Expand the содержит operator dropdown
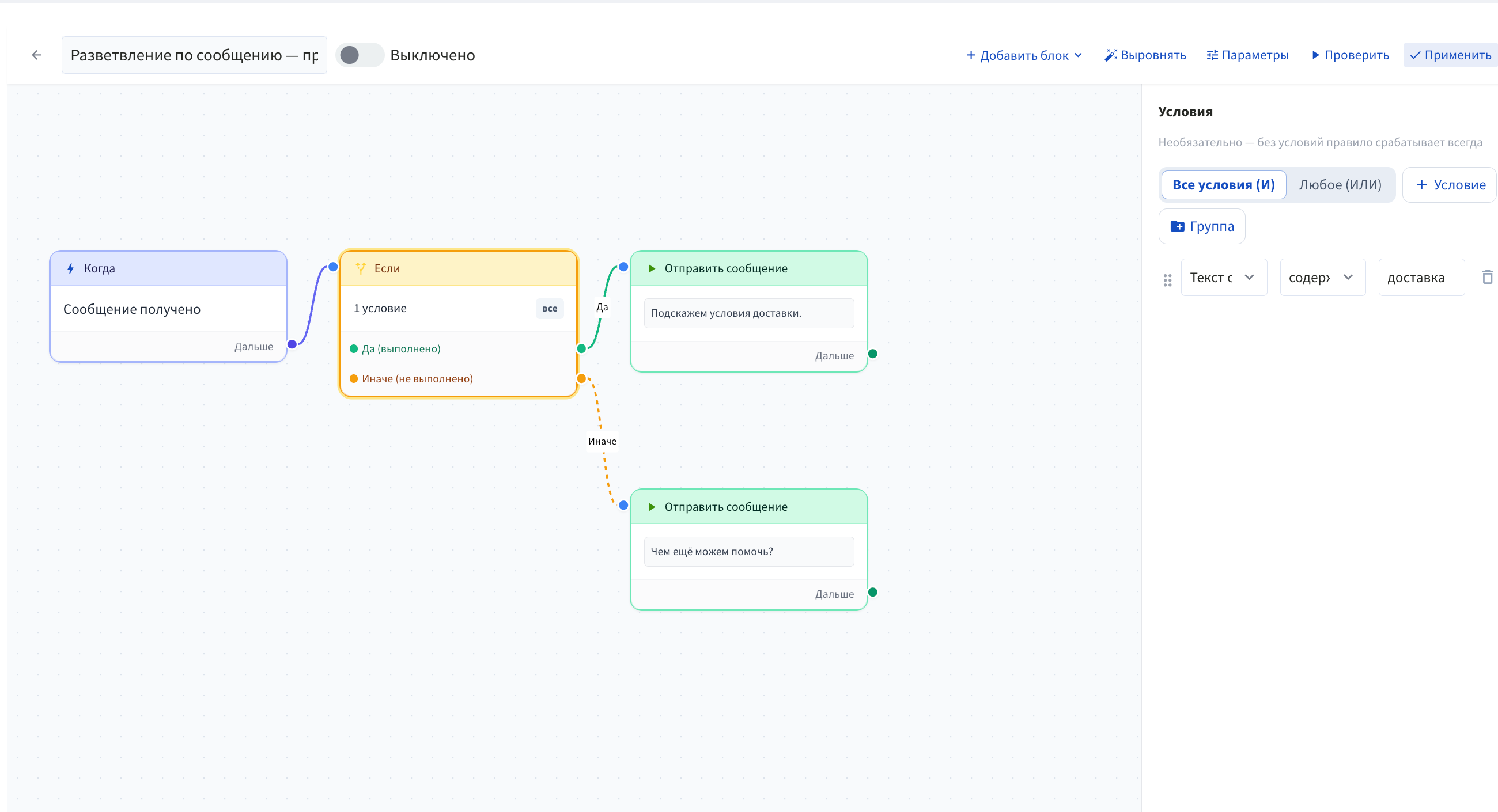This screenshot has width=1498, height=812. pos(1322,277)
